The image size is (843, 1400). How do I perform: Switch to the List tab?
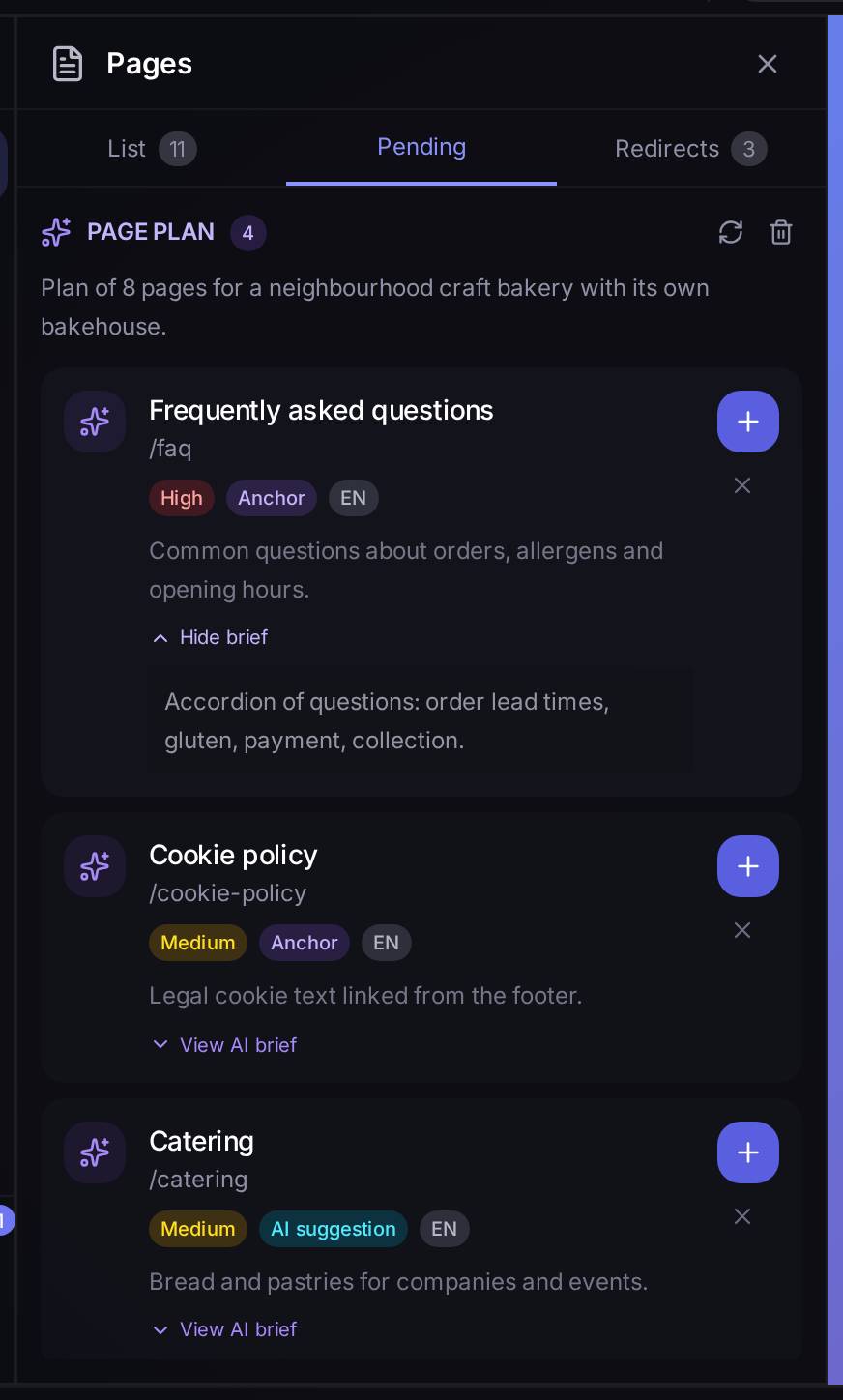(152, 149)
